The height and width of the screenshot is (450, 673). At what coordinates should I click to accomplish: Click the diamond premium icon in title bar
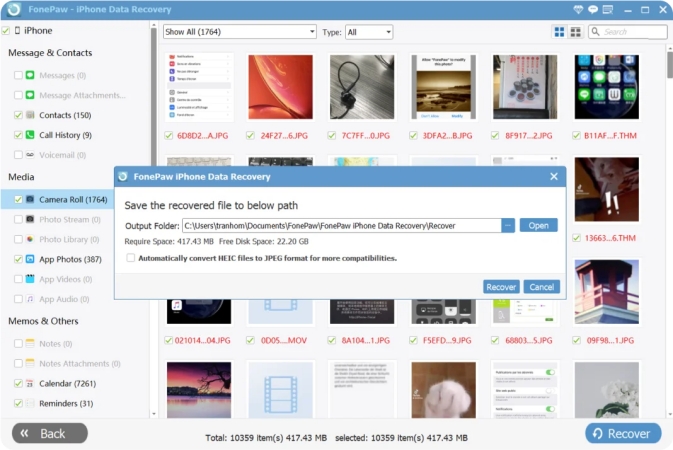point(578,9)
